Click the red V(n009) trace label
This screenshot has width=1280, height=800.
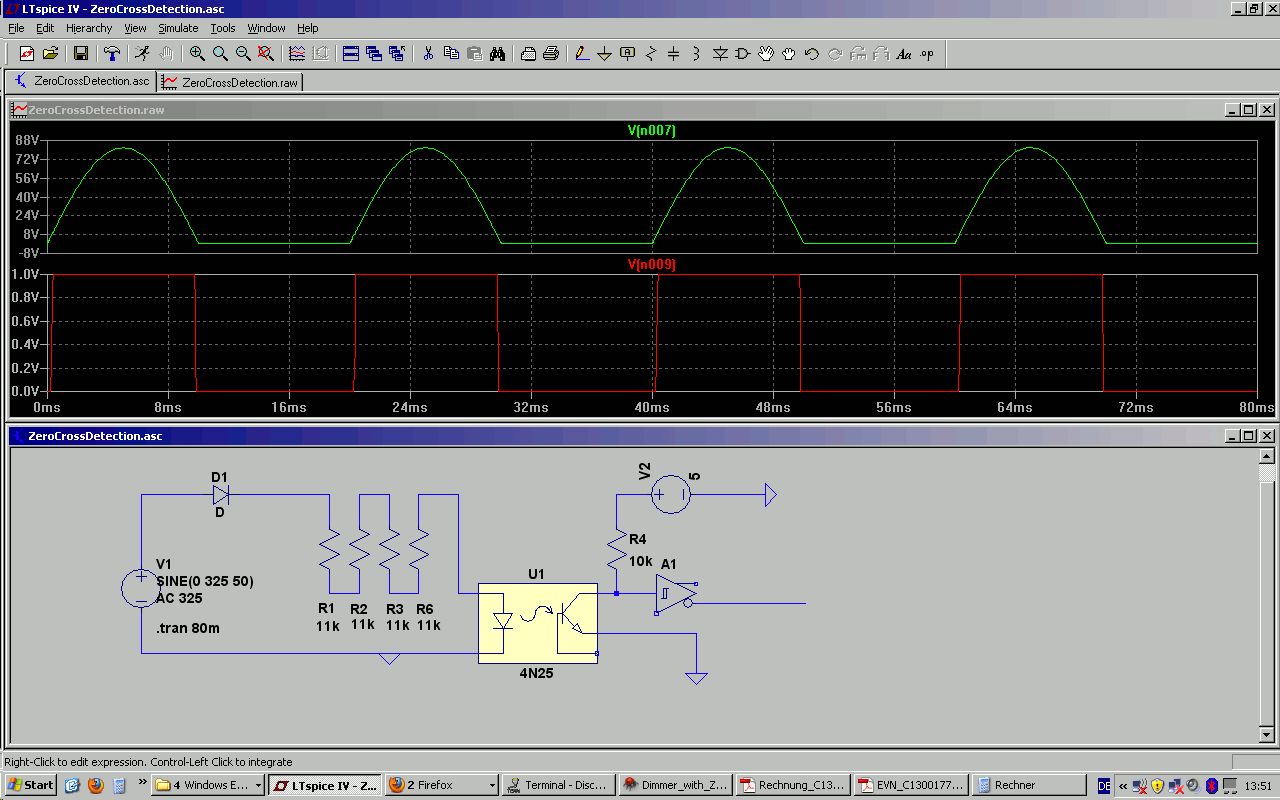coord(651,265)
